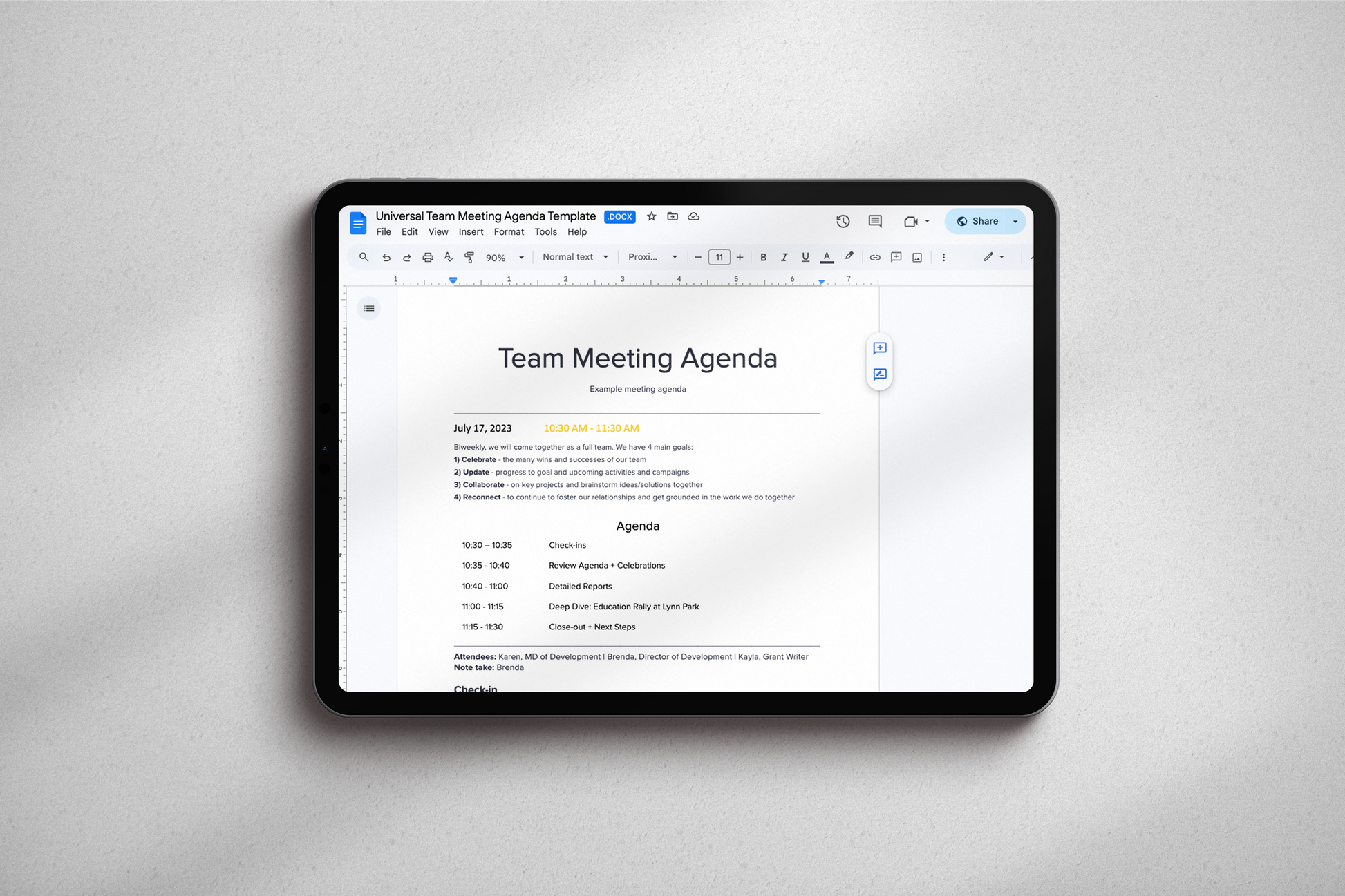The height and width of the screenshot is (896, 1345).
Task: Increase the font size
Action: click(740, 257)
